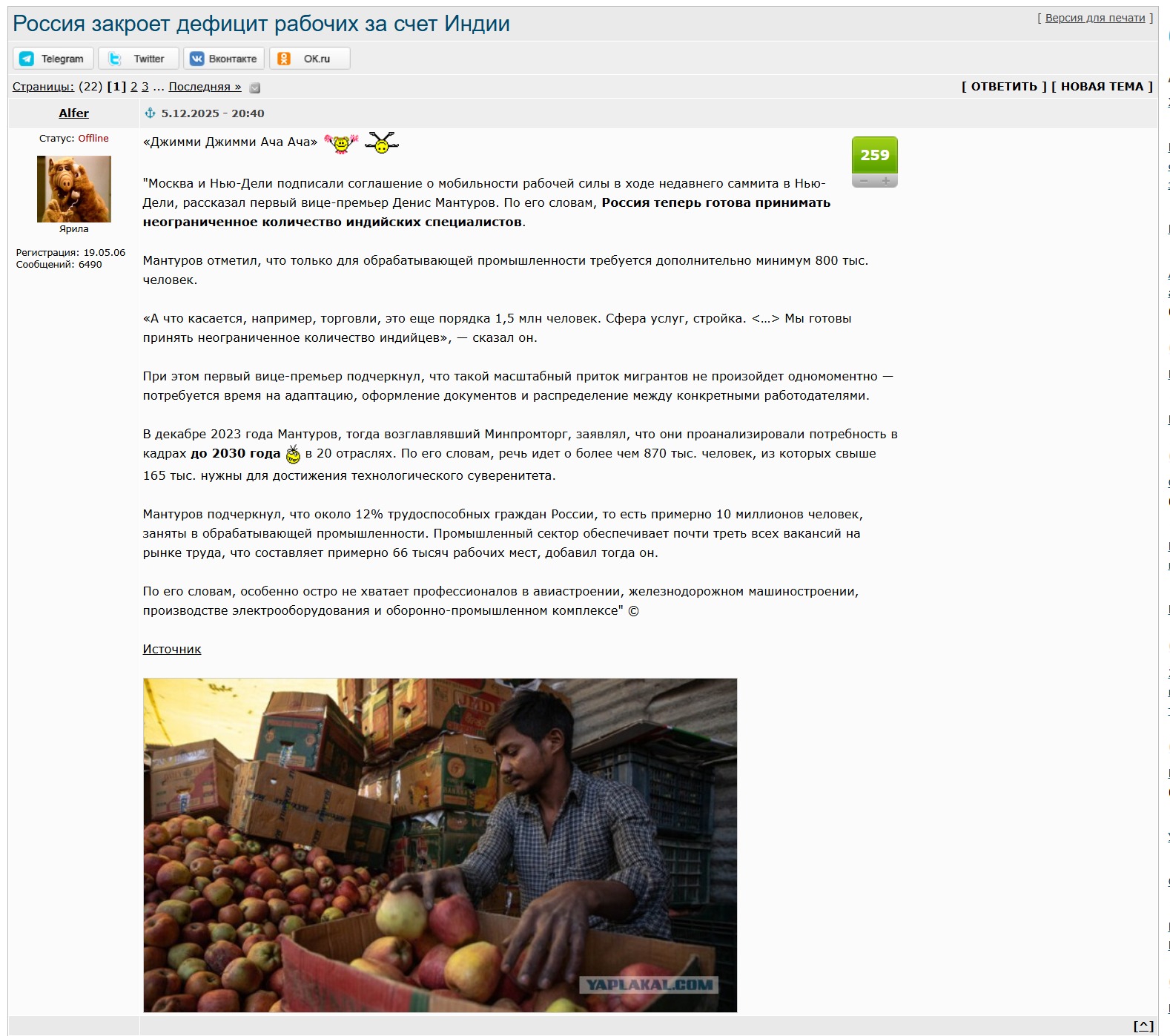Click the anchor permalink icon beside post date

pos(150,113)
